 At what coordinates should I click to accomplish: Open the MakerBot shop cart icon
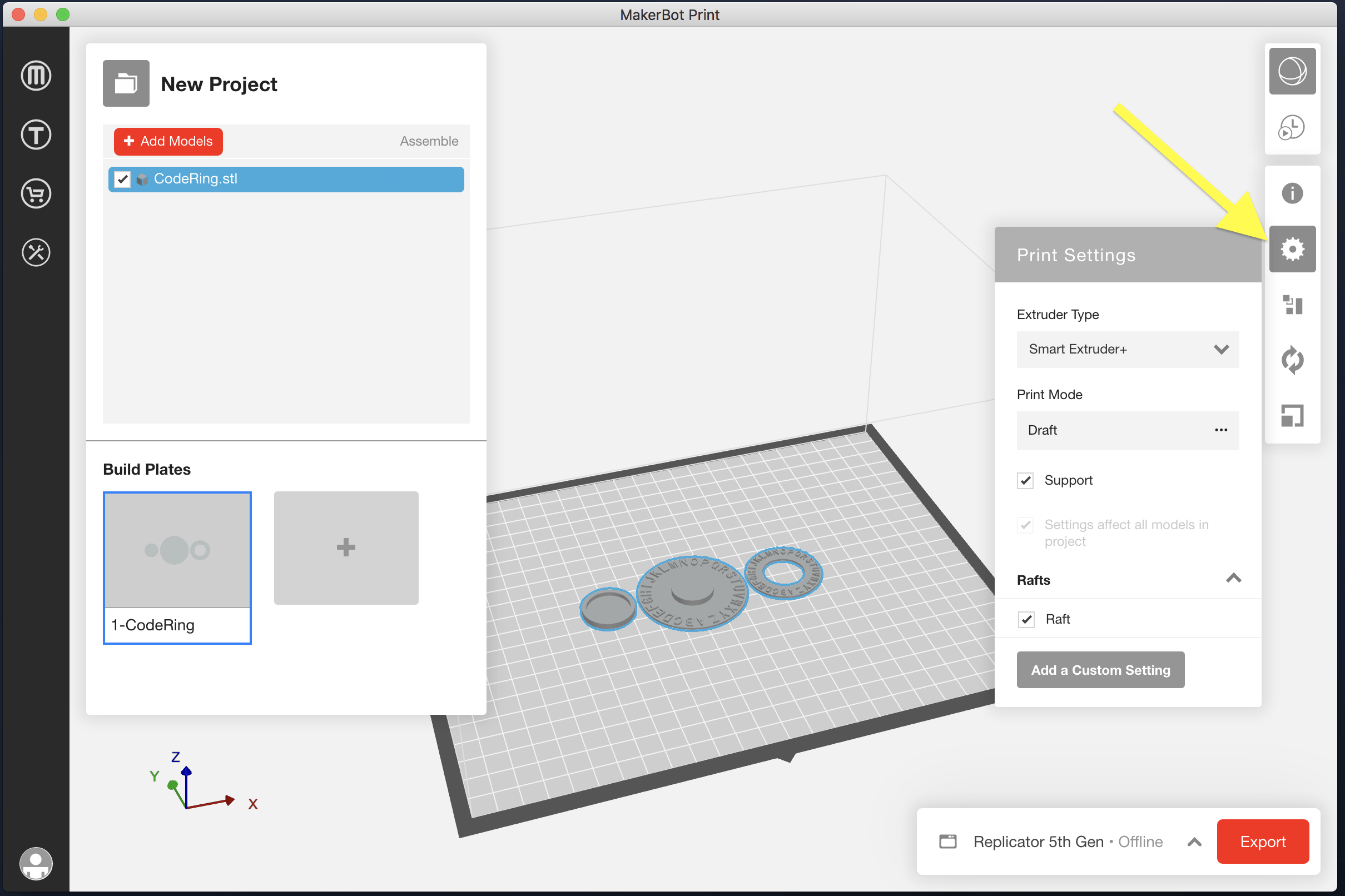pos(36,194)
